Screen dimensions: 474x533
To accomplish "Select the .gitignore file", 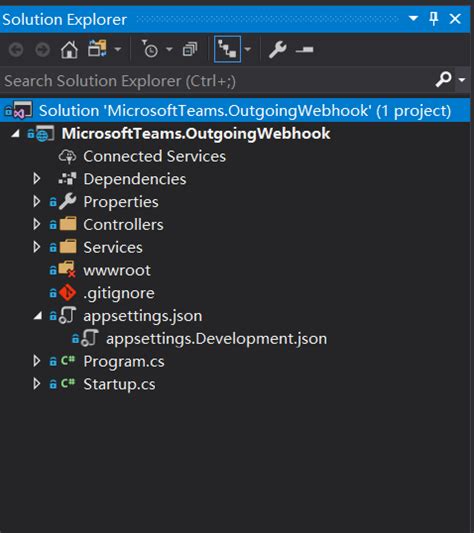I will tap(119, 293).
